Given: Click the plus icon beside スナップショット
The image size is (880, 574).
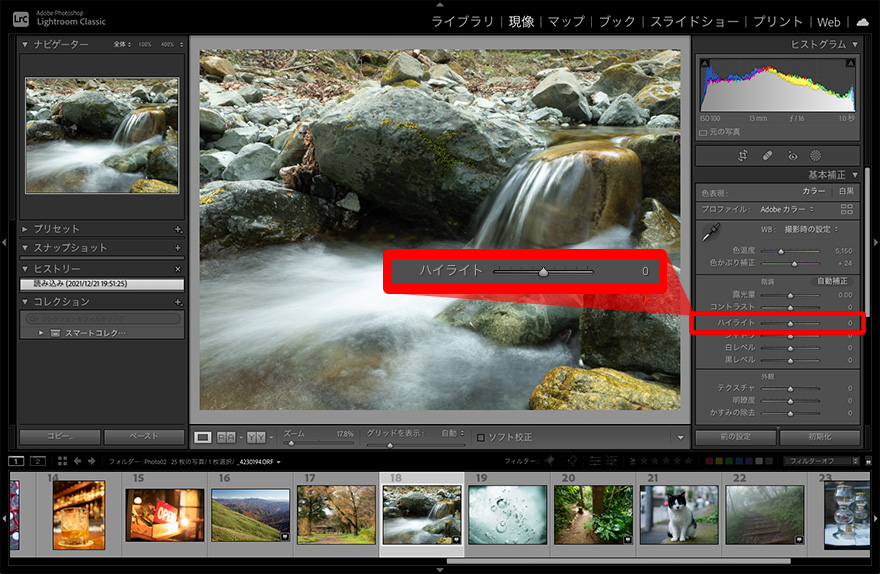Looking at the screenshot, I should click(x=178, y=248).
